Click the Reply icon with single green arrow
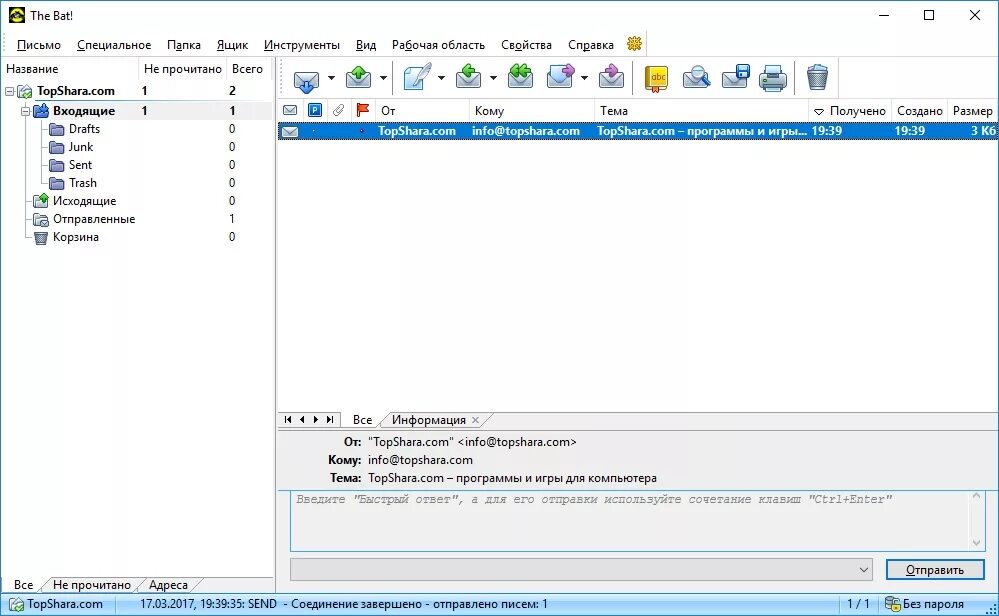Image resolution: width=999 pixels, height=616 pixels. [469, 77]
